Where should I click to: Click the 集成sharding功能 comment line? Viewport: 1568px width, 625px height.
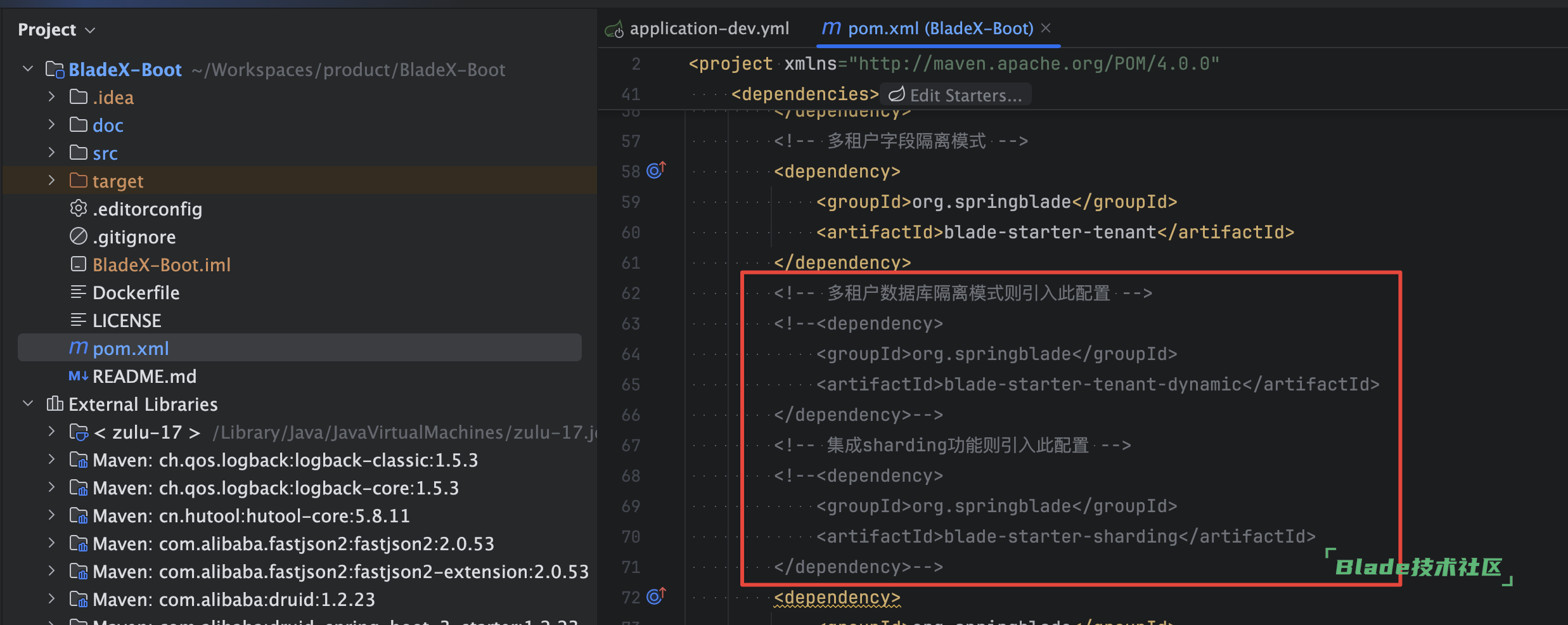click(x=953, y=445)
